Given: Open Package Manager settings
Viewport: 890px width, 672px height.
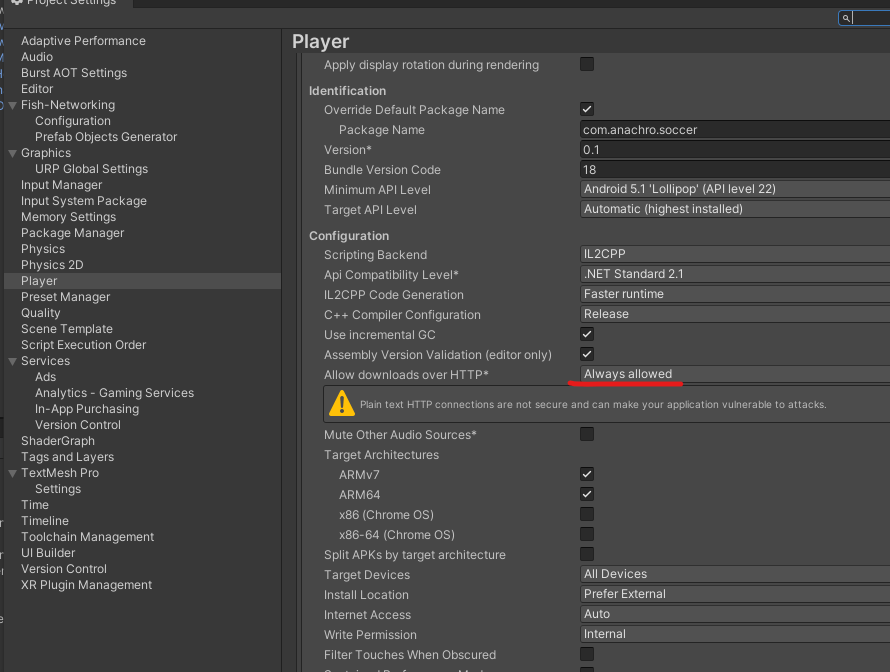Looking at the screenshot, I should (72, 233).
